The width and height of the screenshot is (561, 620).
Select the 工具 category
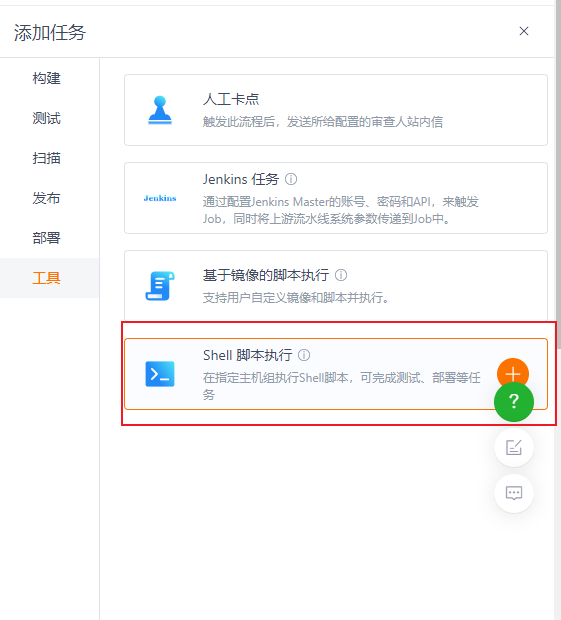point(47,278)
